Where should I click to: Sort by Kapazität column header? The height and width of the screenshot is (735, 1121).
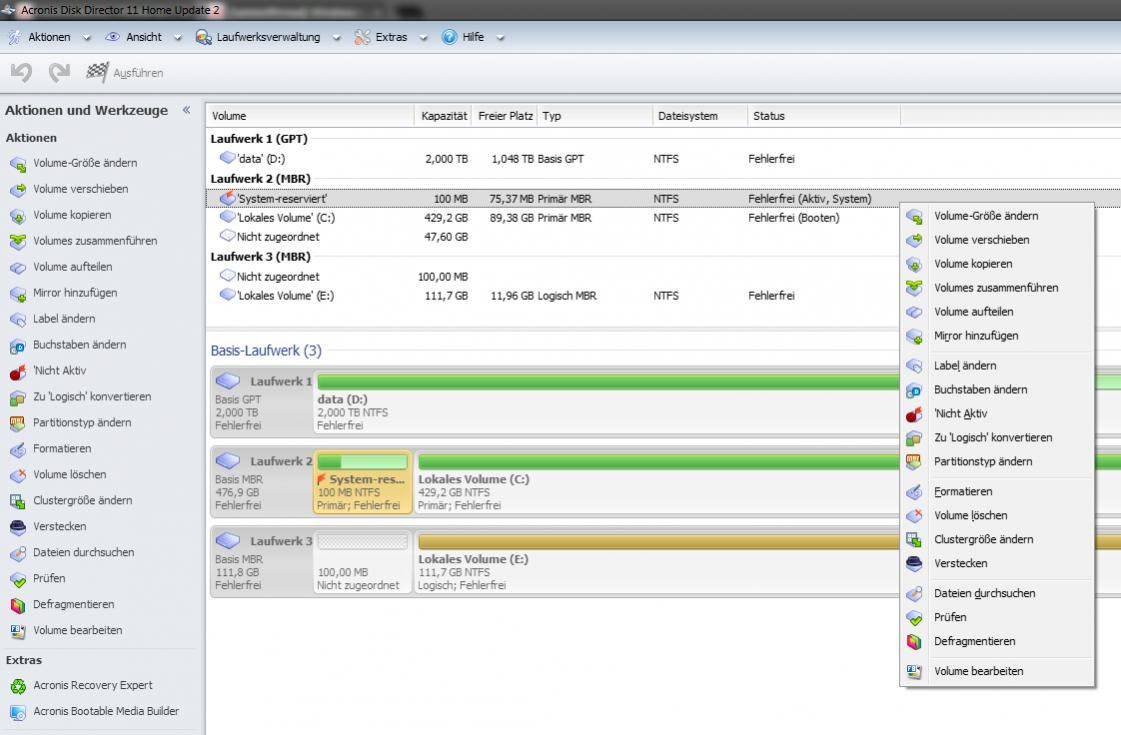tap(443, 116)
